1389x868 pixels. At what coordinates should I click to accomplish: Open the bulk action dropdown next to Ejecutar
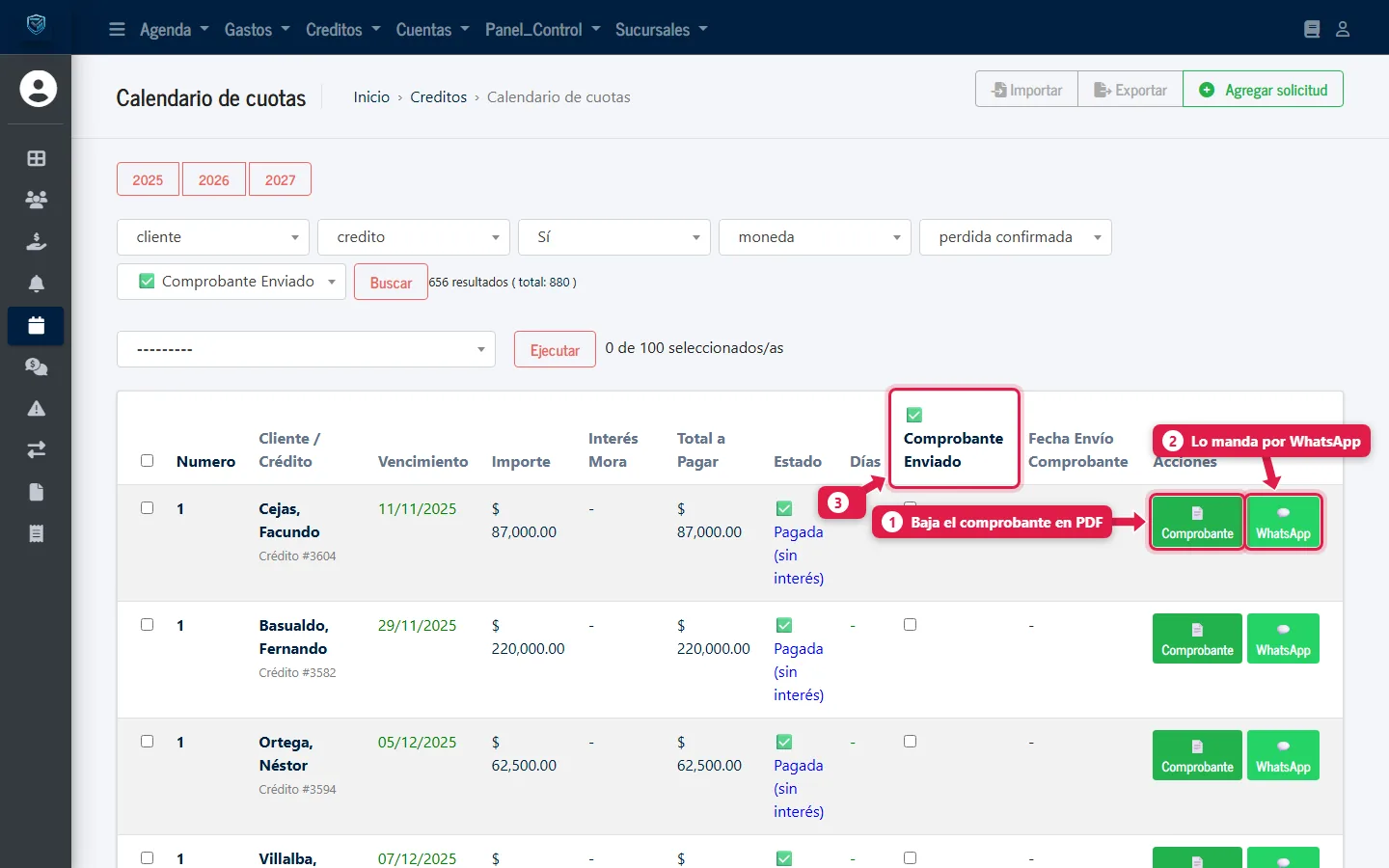coord(306,349)
